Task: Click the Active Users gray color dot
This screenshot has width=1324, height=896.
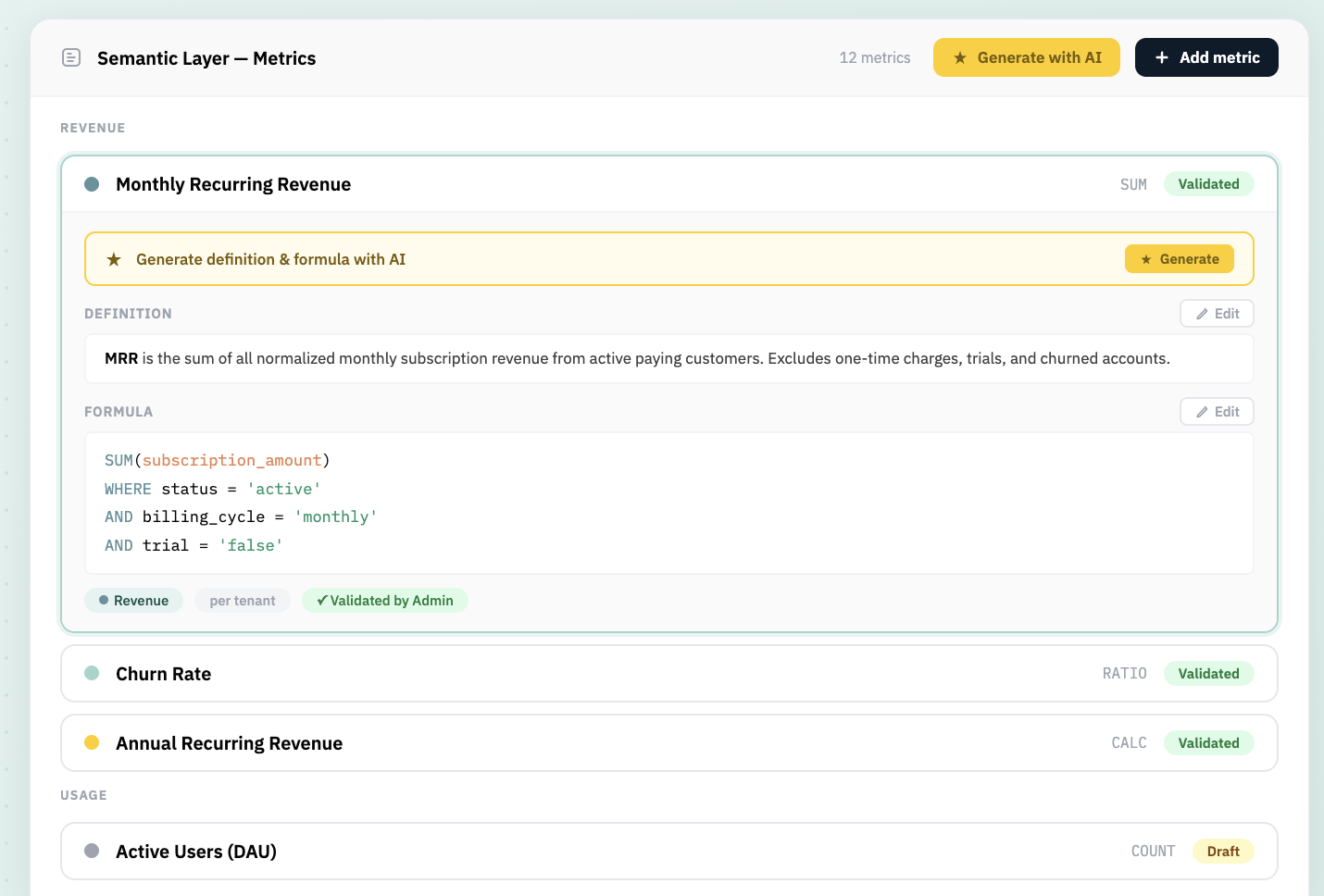Action: click(92, 851)
